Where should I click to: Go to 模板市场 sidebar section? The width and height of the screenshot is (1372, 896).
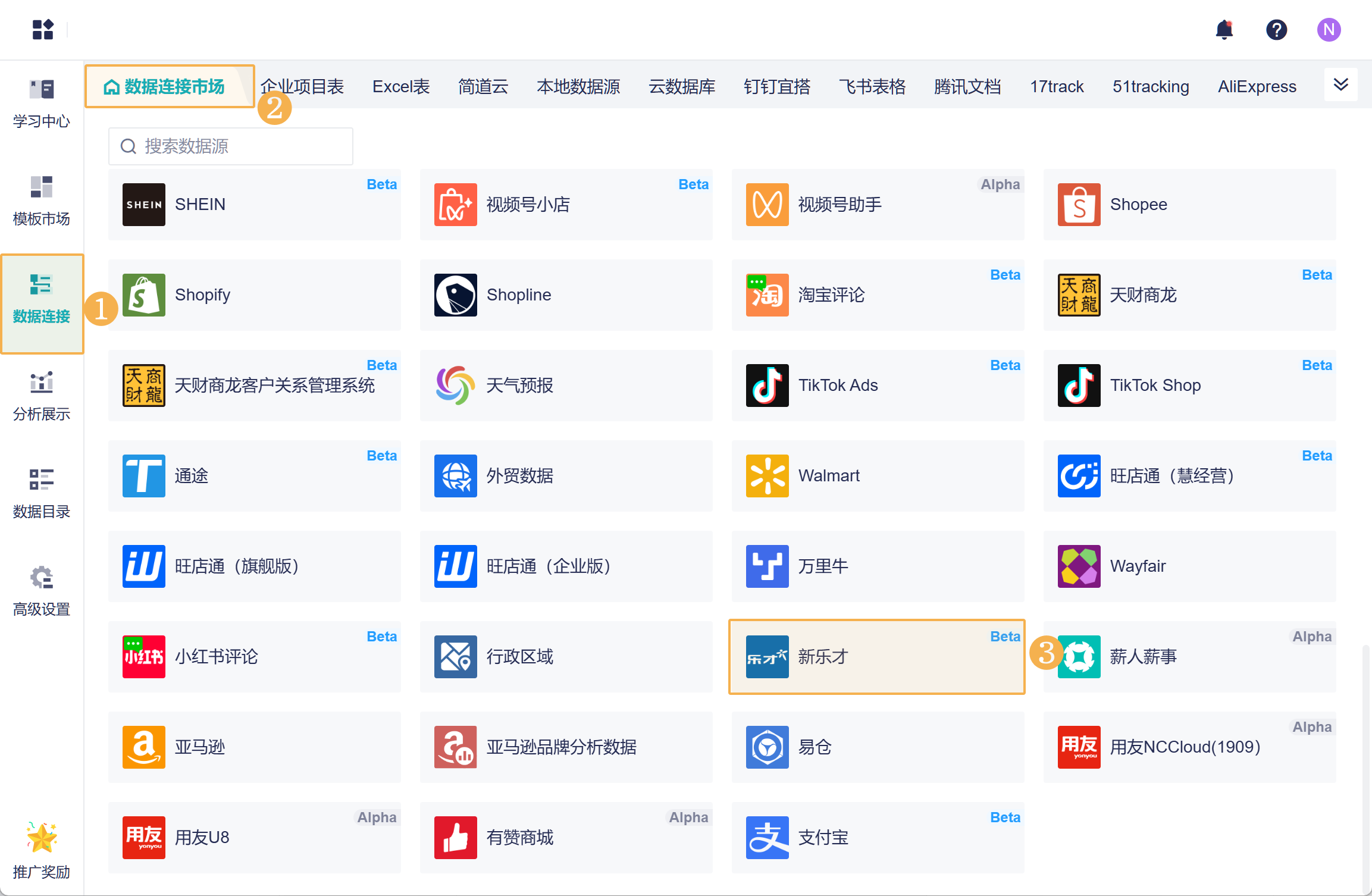[x=42, y=201]
